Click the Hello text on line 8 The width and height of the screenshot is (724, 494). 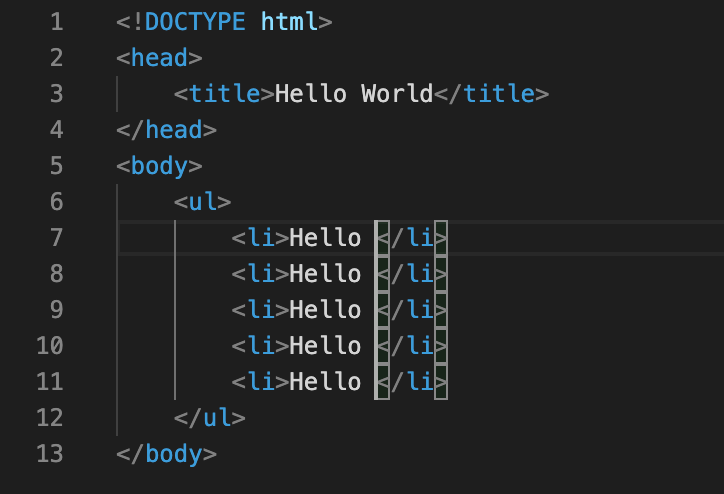325,273
